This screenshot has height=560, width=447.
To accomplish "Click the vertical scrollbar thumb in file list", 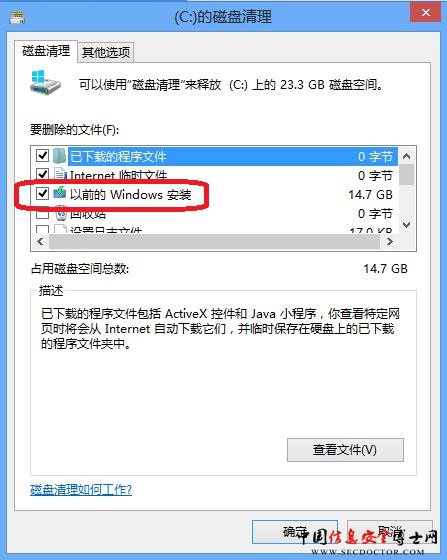I will (x=406, y=174).
